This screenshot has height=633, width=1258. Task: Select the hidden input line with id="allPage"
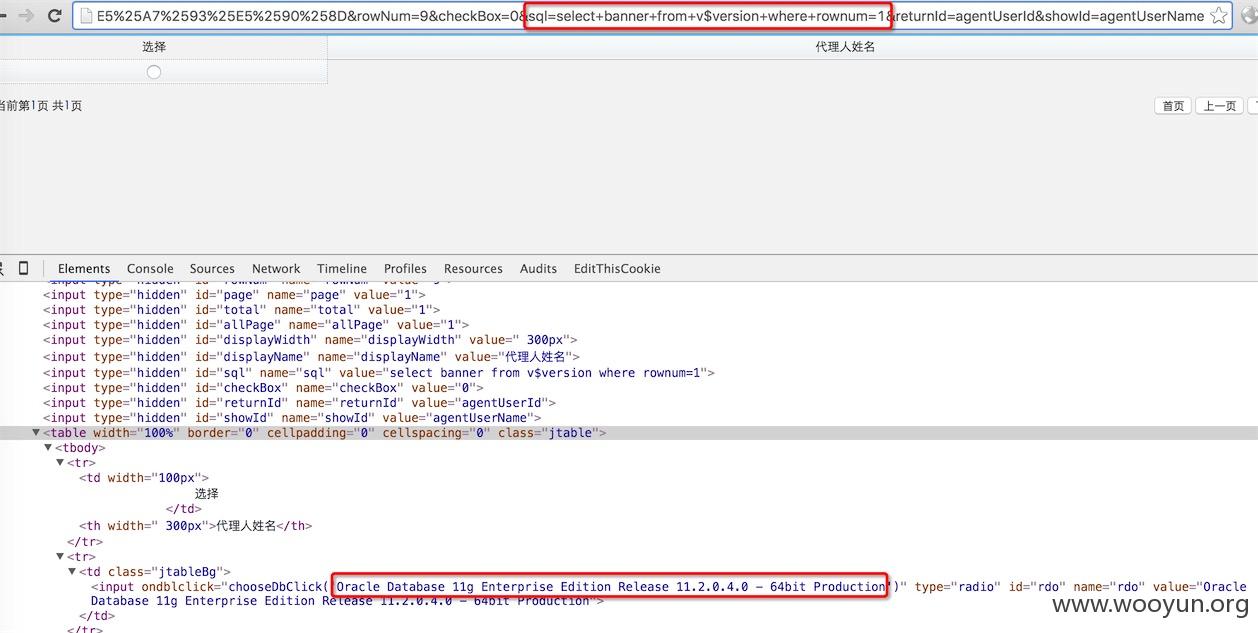(256, 325)
